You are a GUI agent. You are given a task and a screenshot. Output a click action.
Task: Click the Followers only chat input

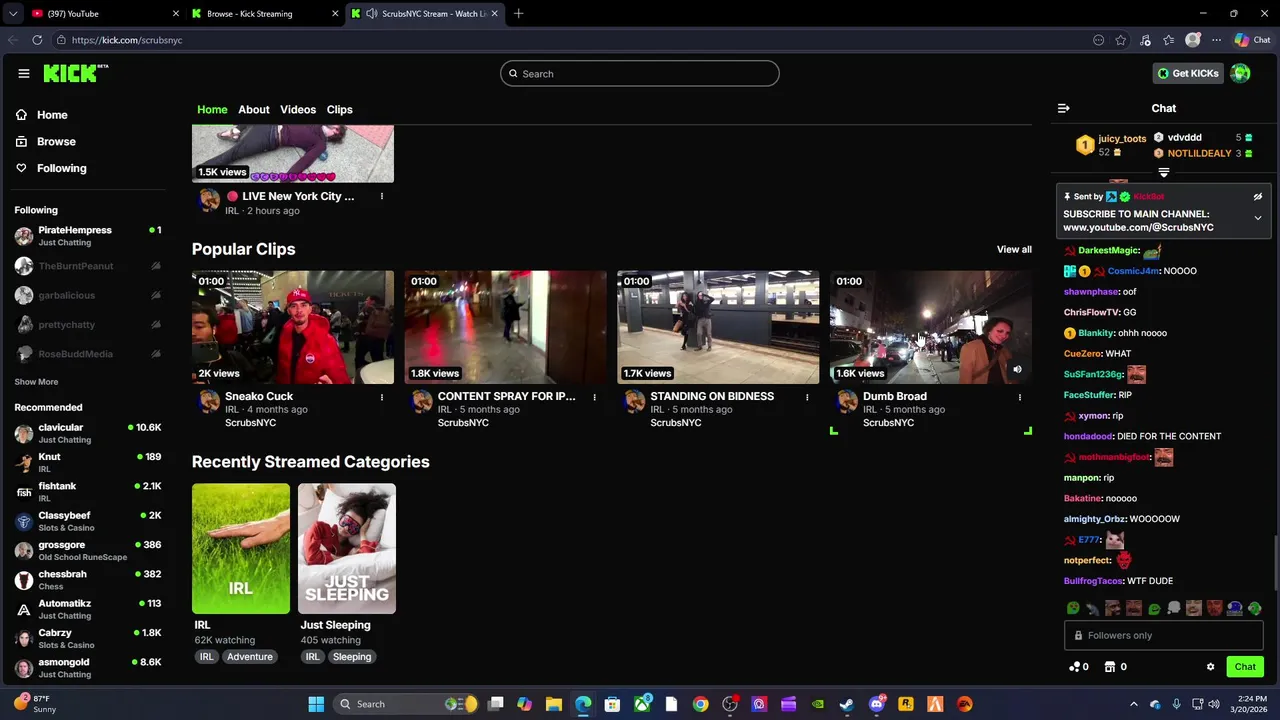(x=1163, y=635)
